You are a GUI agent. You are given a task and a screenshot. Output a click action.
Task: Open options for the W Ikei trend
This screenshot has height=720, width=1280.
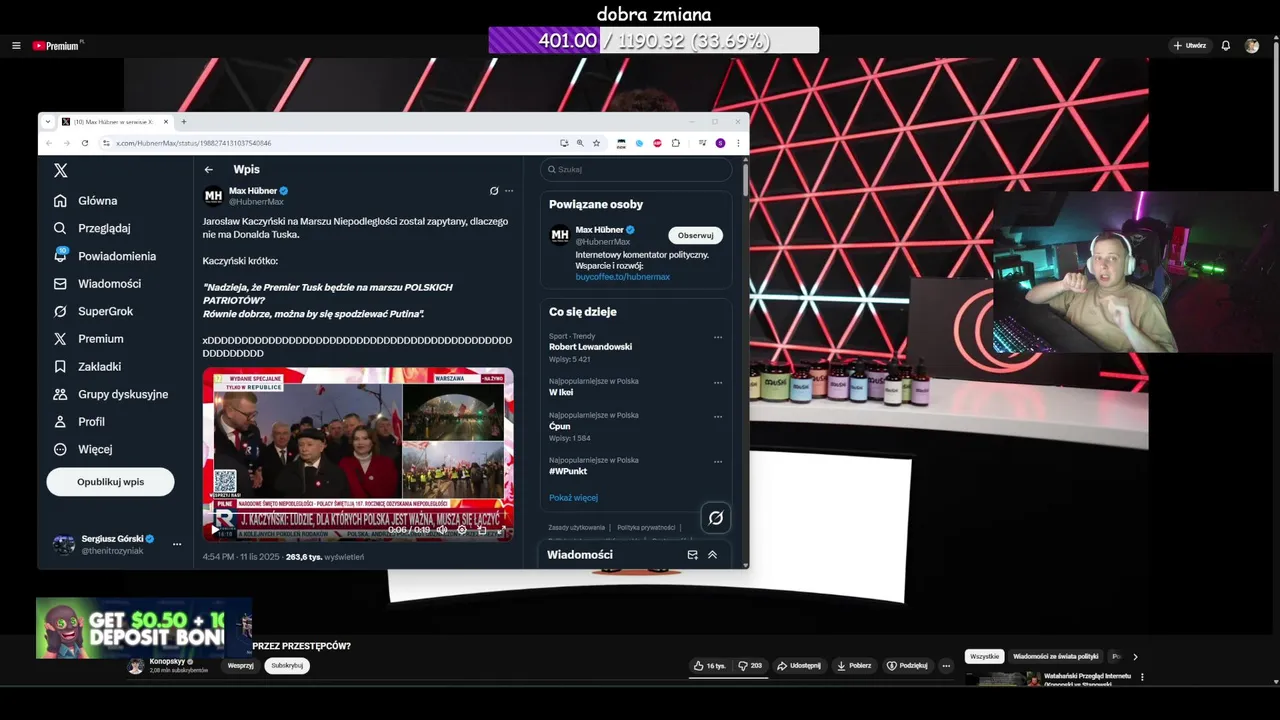(717, 383)
